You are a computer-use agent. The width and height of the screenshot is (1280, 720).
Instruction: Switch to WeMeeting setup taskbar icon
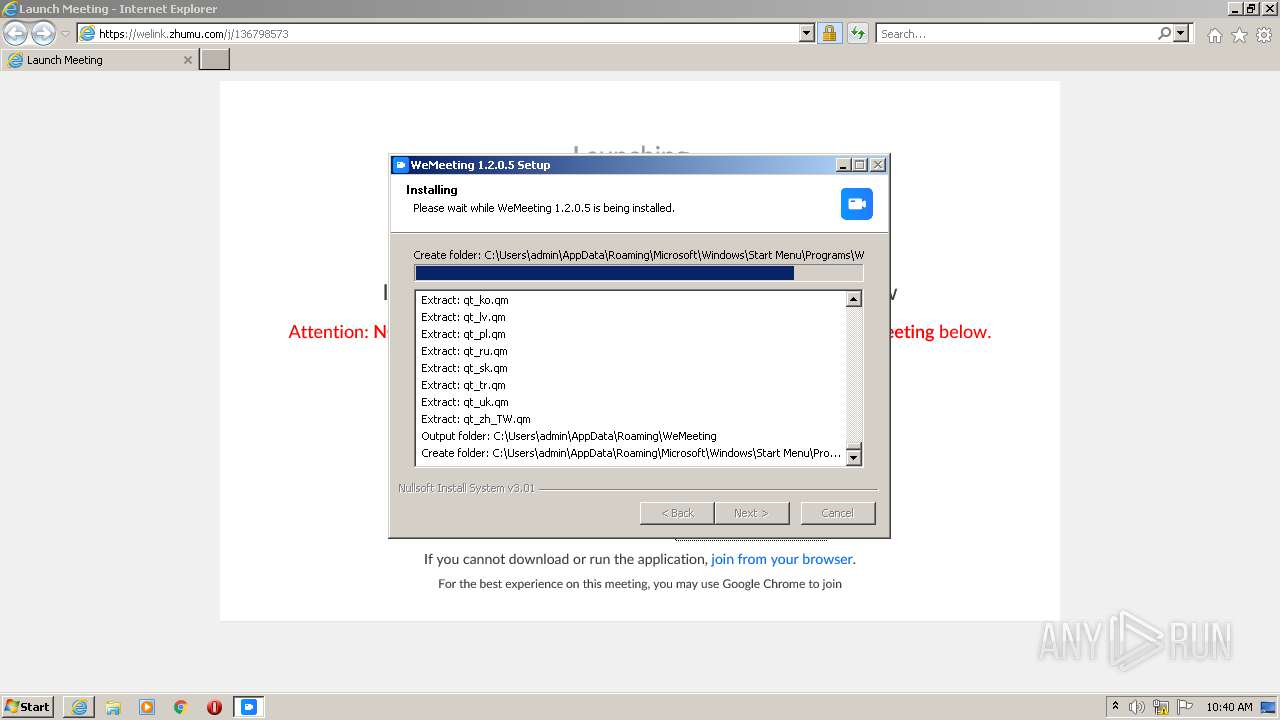[x=249, y=707]
